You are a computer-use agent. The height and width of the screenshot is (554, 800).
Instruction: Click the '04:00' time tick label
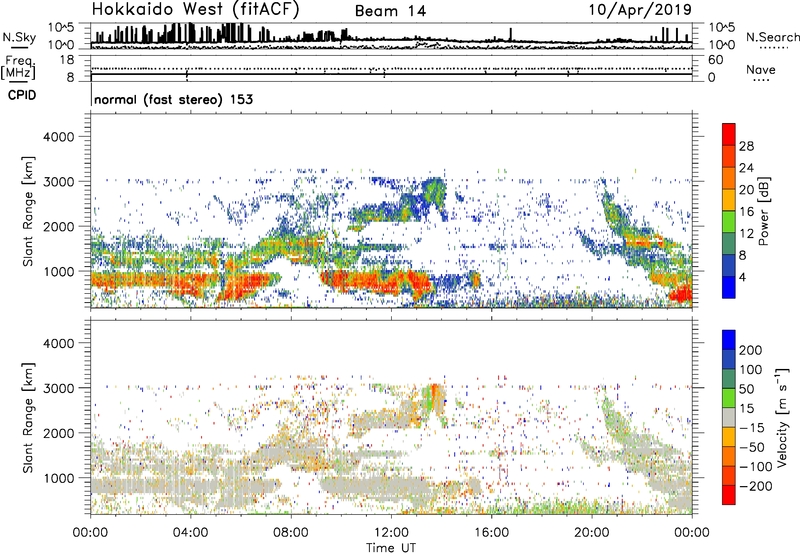click(190, 533)
